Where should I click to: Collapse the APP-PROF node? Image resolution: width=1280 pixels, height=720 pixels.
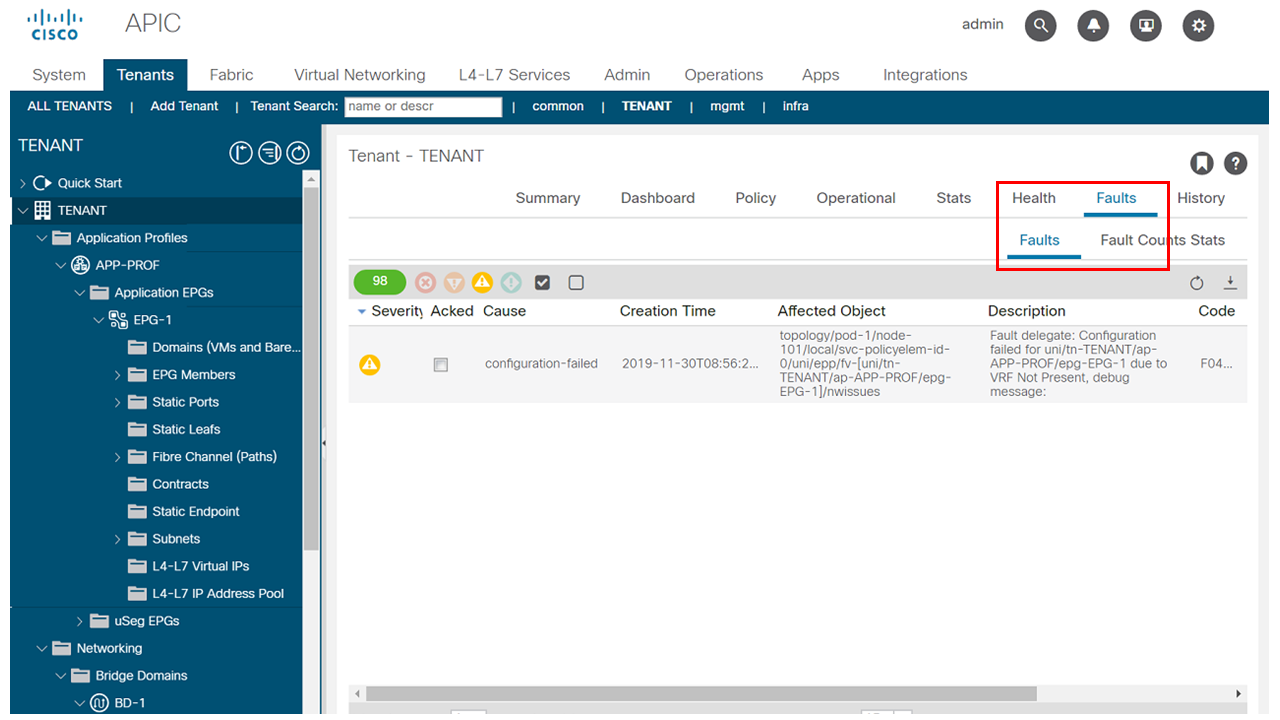click(x=61, y=265)
